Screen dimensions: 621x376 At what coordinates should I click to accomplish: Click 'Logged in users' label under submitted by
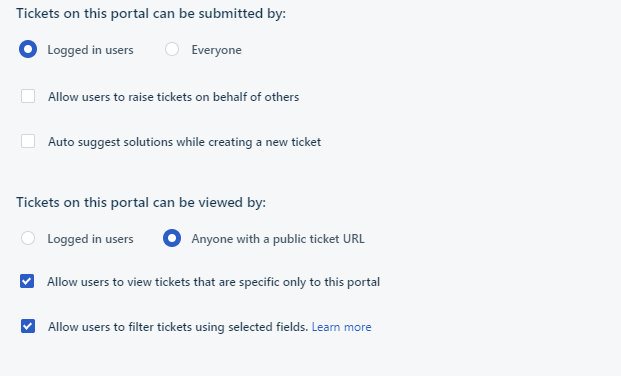(x=90, y=50)
